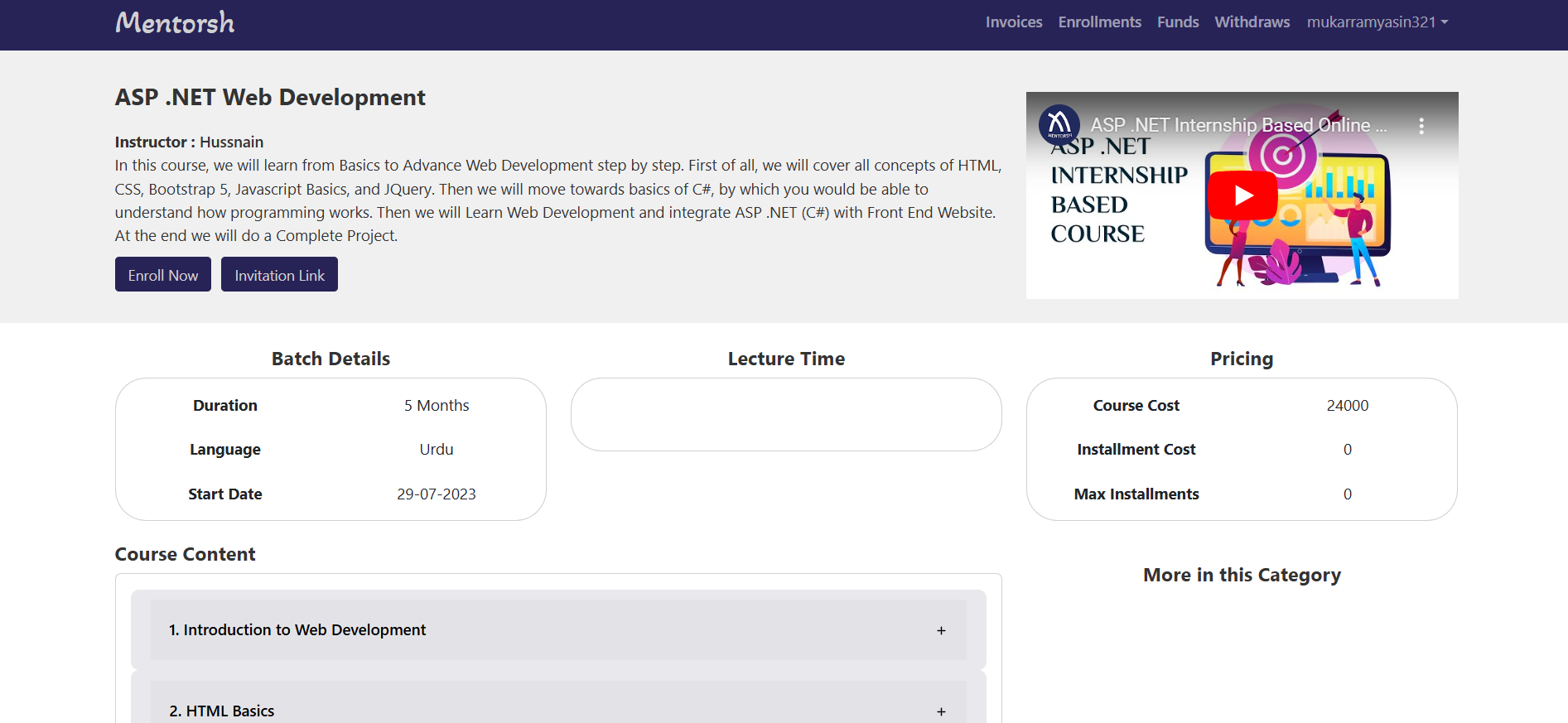The image size is (1568, 723).
Task: Navigate to Funds
Action: 1177,22
